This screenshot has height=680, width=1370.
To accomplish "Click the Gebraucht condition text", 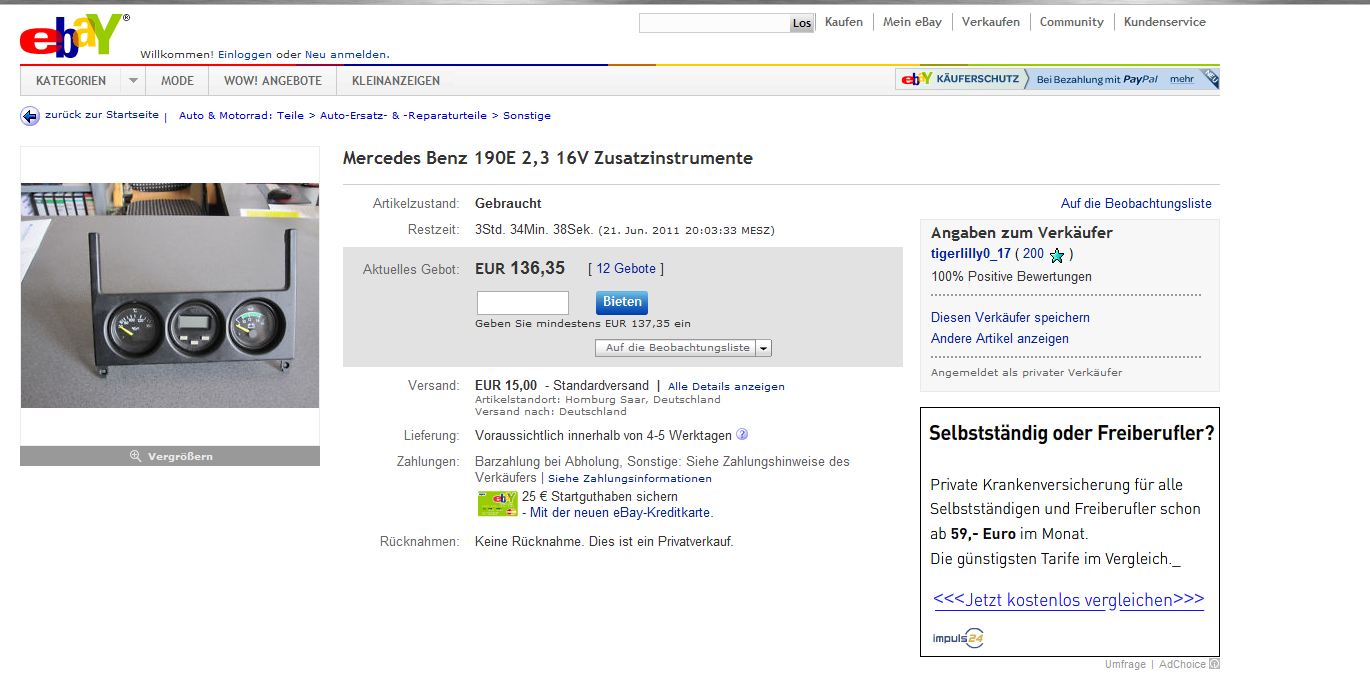I will [508, 204].
